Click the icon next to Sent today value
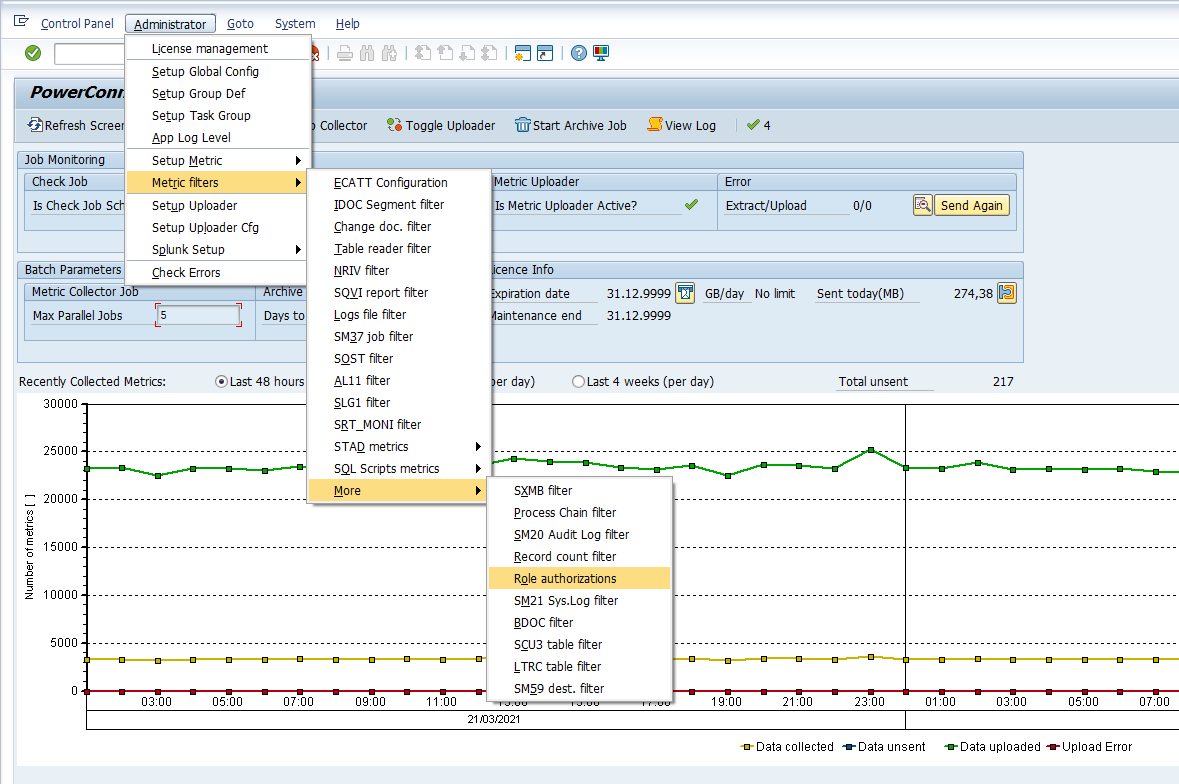This screenshot has width=1179, height=784. tap(1007, 293)
